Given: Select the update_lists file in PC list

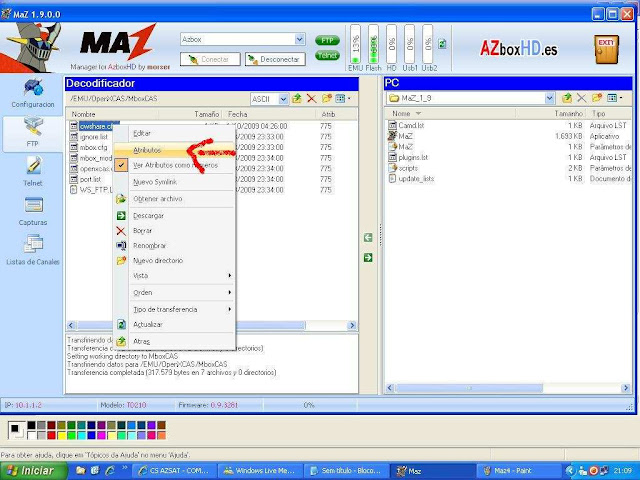Looking at the screenshot, I should (416, 178).
